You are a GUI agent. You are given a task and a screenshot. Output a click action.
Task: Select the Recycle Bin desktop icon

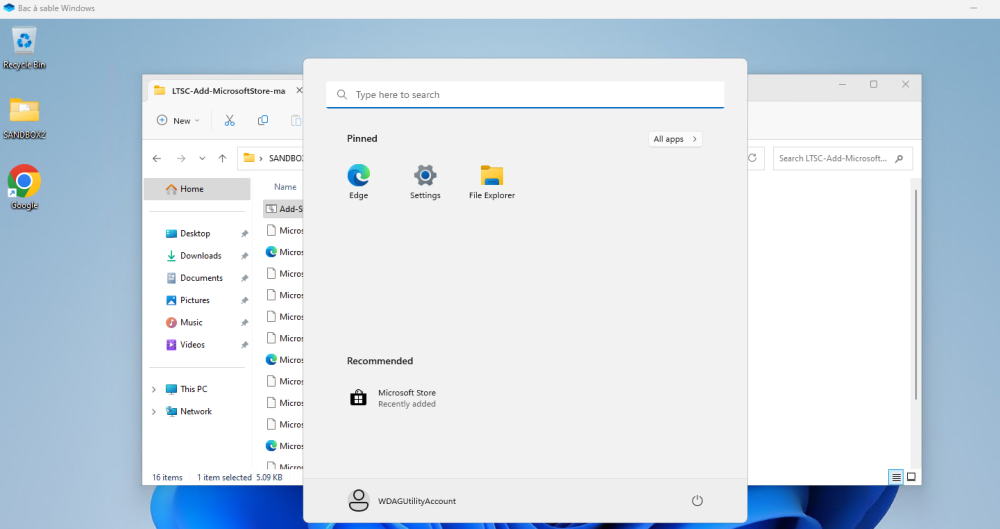tap(24, 43)
